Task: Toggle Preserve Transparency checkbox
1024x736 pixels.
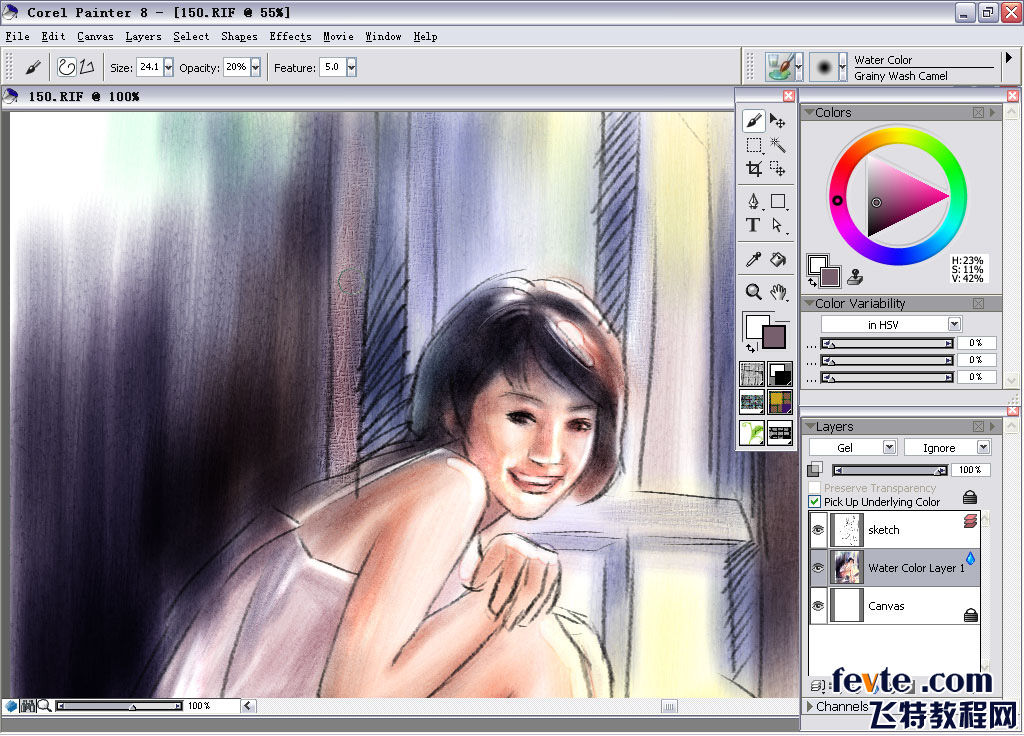Action: 814,487
